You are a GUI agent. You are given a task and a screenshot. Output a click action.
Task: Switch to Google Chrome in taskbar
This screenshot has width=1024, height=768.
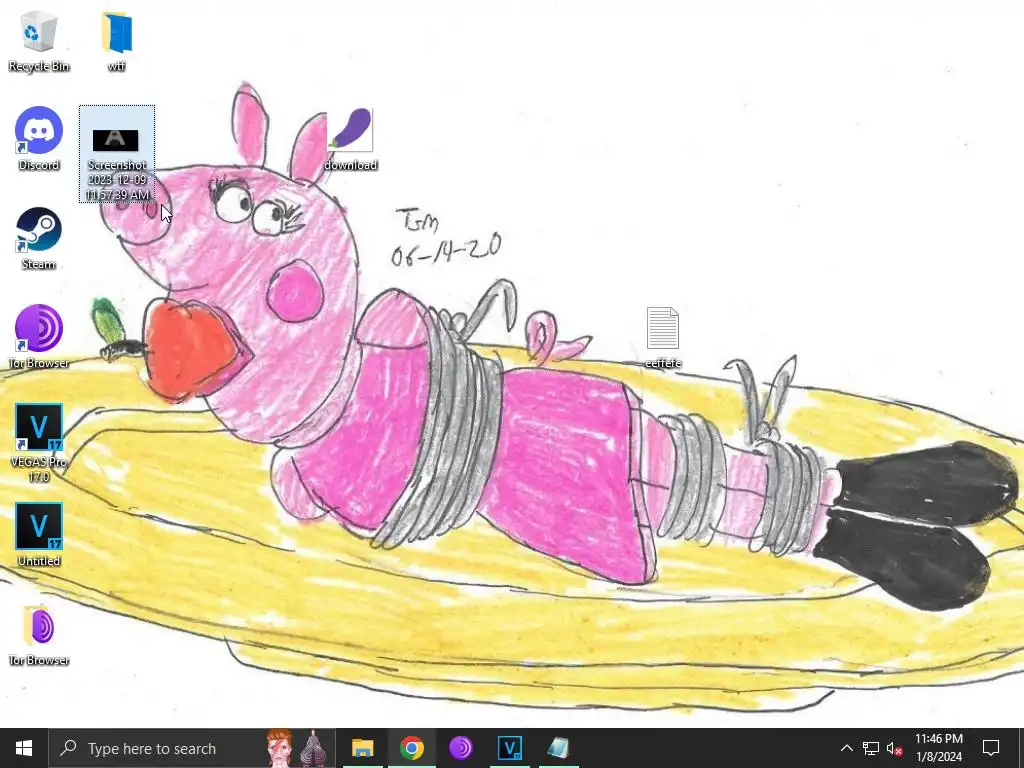click(x=411, y=748)
